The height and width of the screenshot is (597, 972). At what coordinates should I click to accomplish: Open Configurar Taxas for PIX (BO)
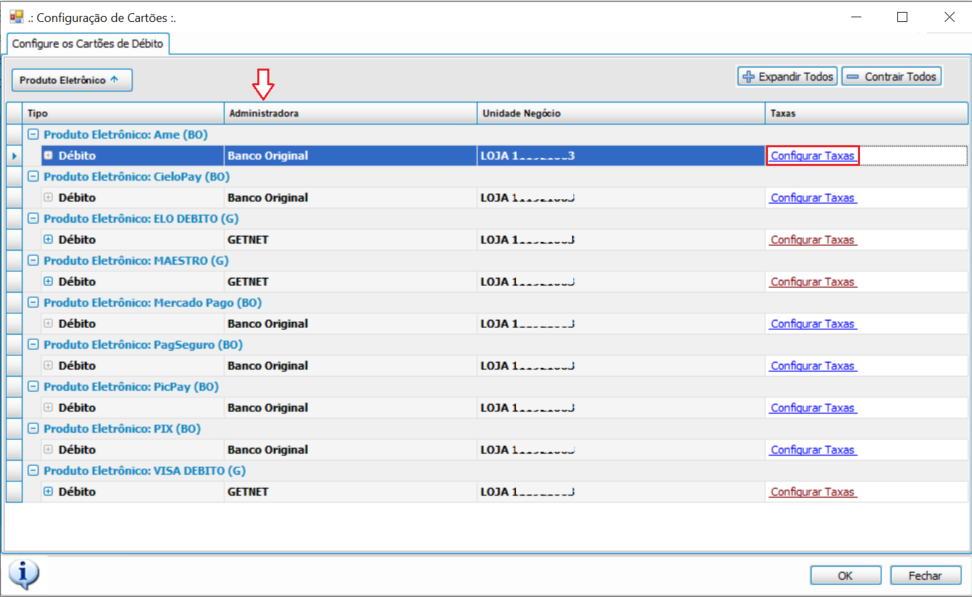(x=813, y=449)
